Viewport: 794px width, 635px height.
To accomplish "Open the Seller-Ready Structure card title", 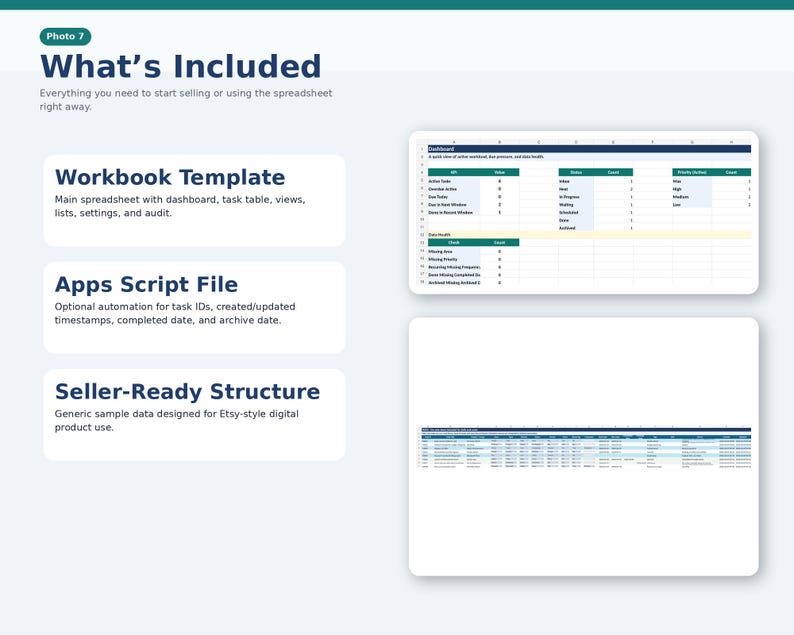I will (x=187, y=391).
